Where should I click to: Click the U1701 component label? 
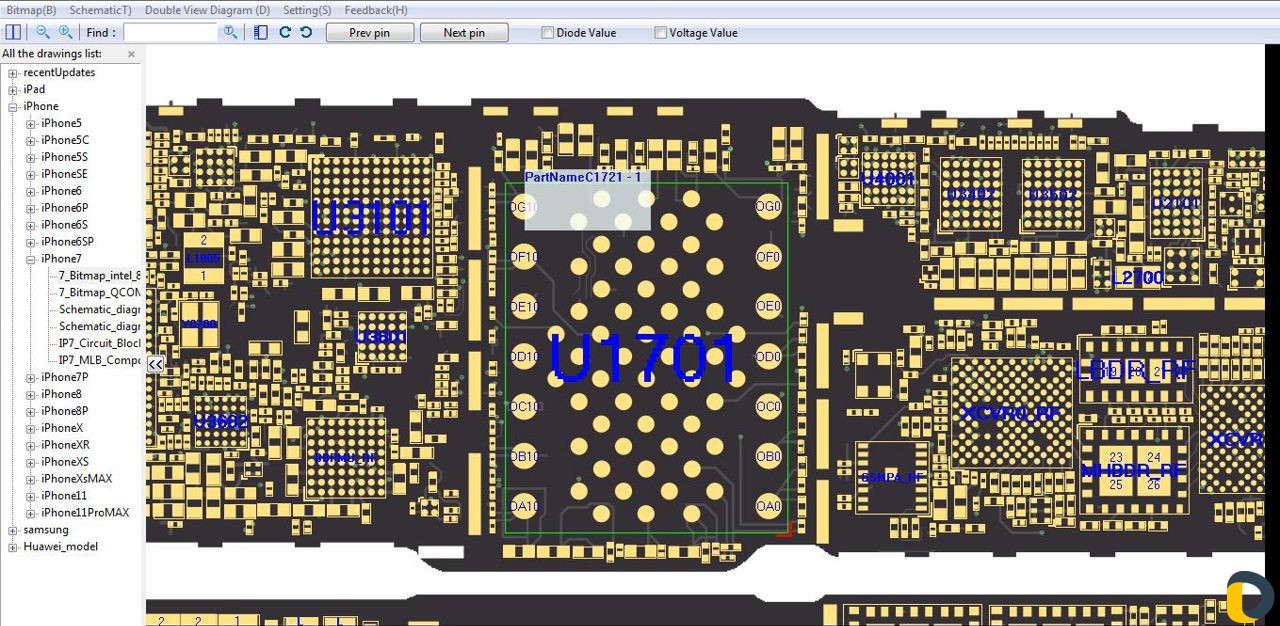pos(645,358)
